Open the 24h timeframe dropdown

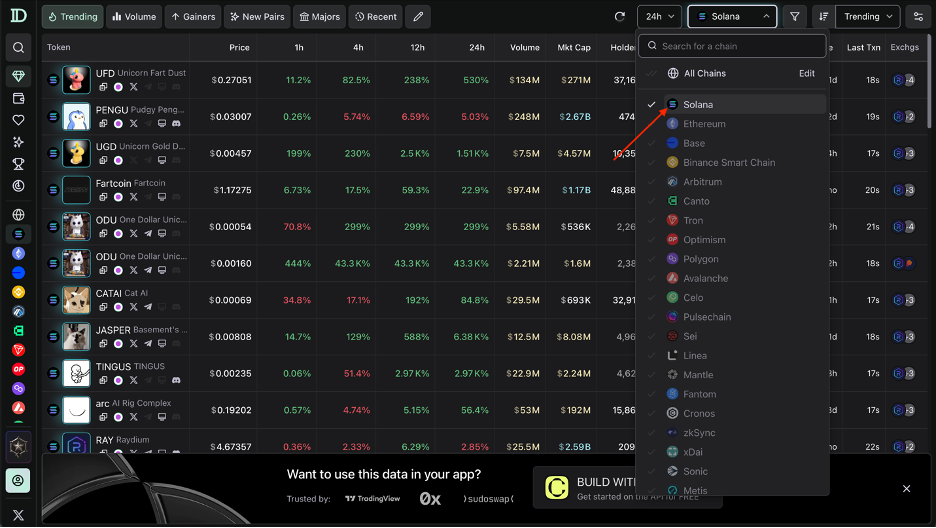[660, 17]
